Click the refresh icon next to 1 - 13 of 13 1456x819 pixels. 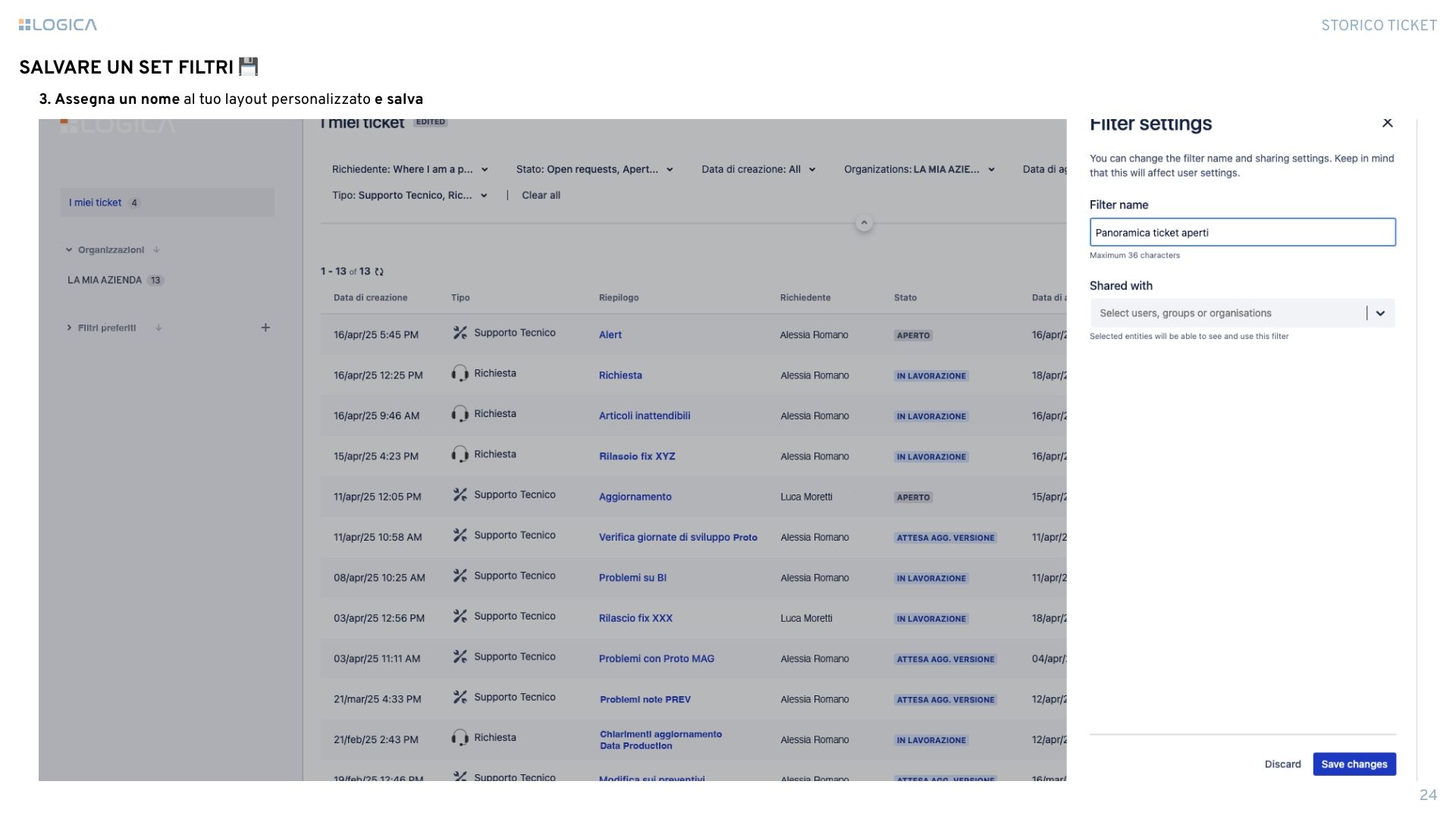click(x=379, y=271)
